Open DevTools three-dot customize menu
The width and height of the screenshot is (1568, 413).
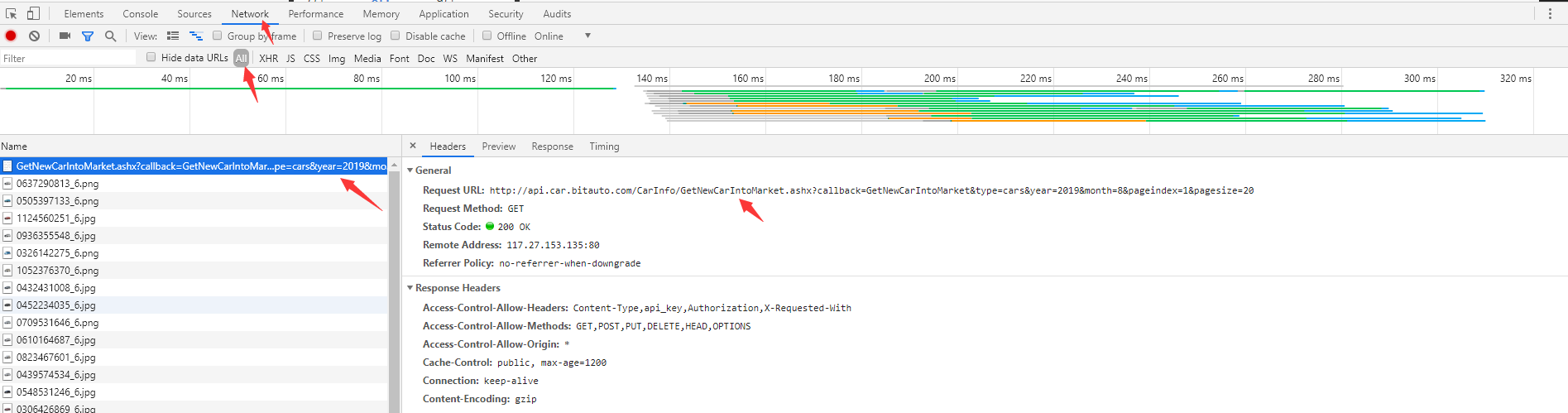(x=1550, y=13)
